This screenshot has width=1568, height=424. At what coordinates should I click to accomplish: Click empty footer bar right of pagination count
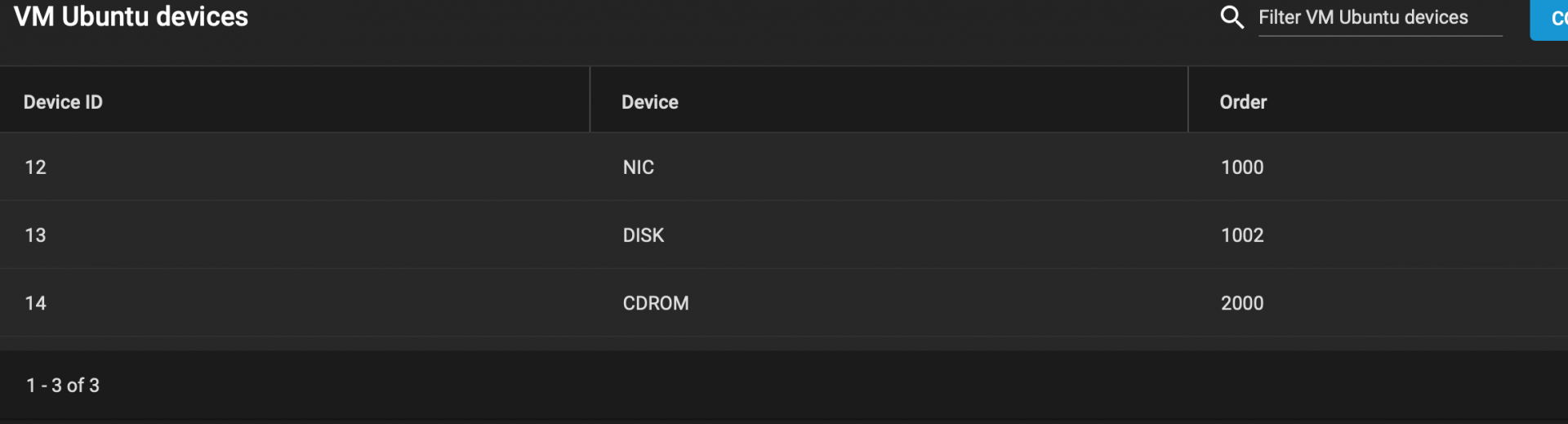(833, 386)
